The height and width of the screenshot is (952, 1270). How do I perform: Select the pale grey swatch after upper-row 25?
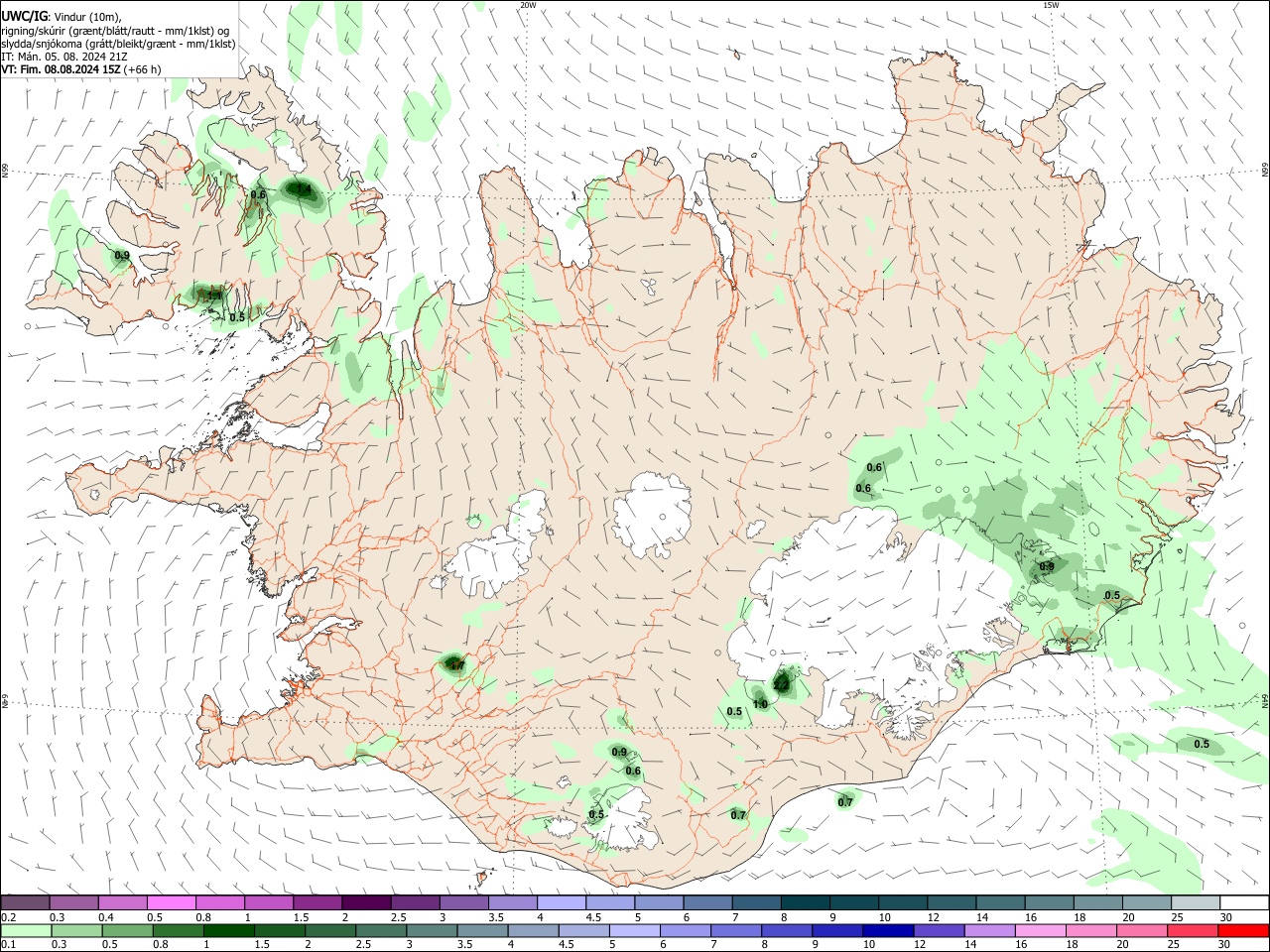pos(1196,902)
